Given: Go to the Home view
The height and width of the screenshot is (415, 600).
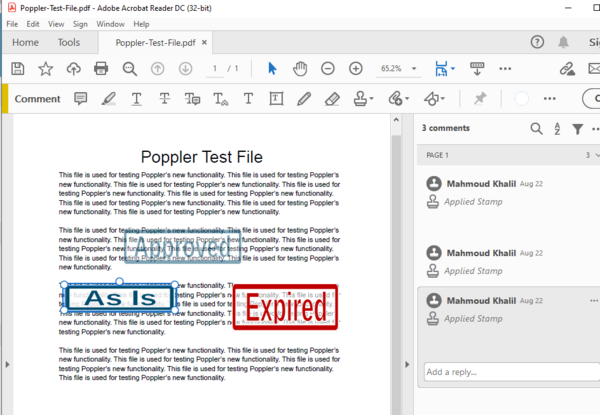Looking at the screenshot, I should coord(25,42).
